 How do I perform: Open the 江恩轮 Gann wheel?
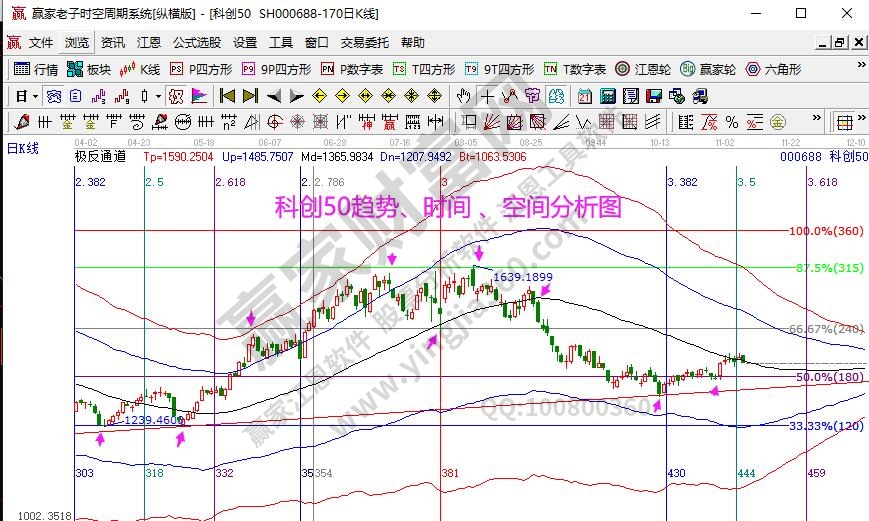pos(643,69)
